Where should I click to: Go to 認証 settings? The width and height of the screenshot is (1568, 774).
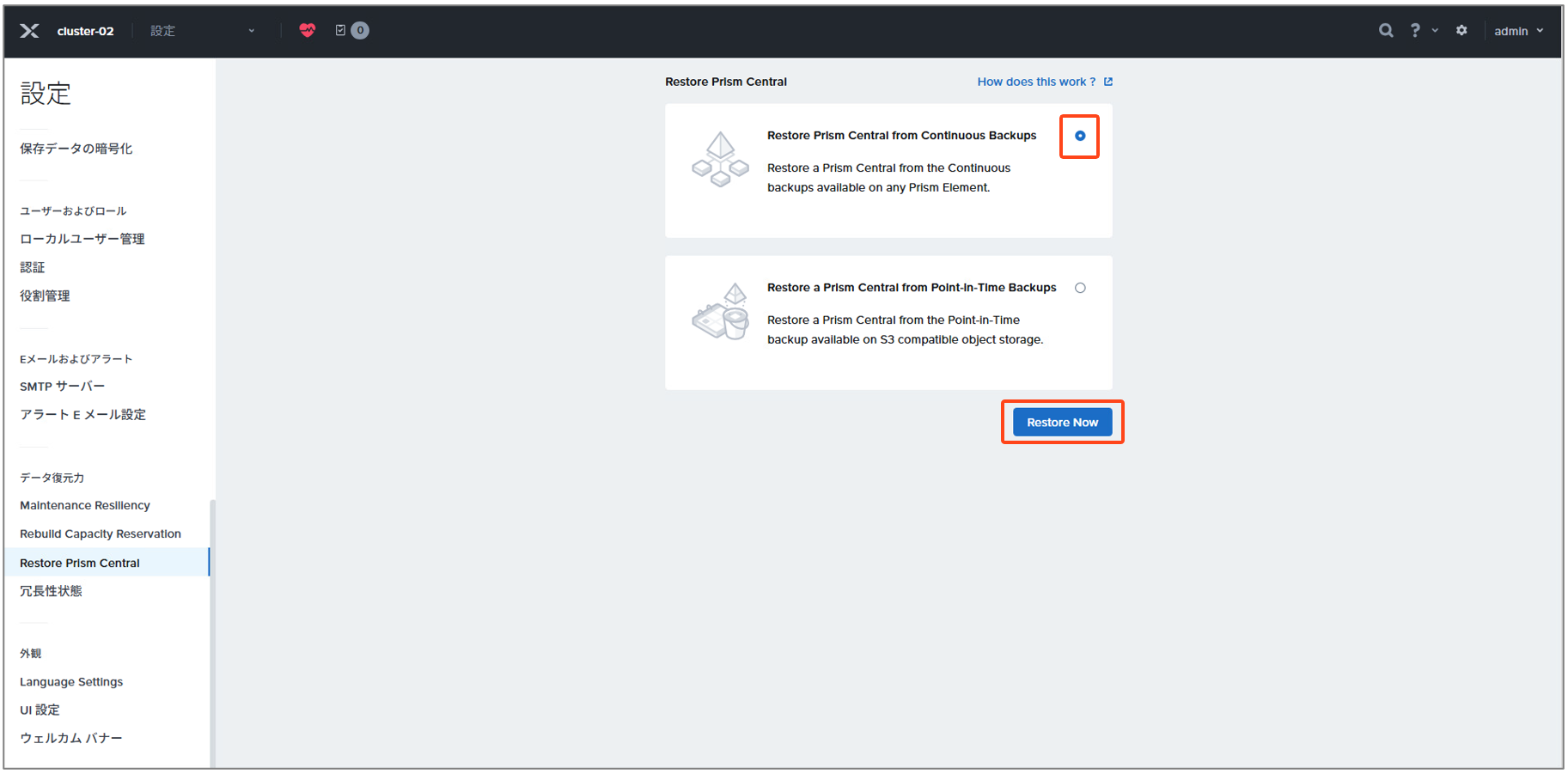(x=33, y=267)
